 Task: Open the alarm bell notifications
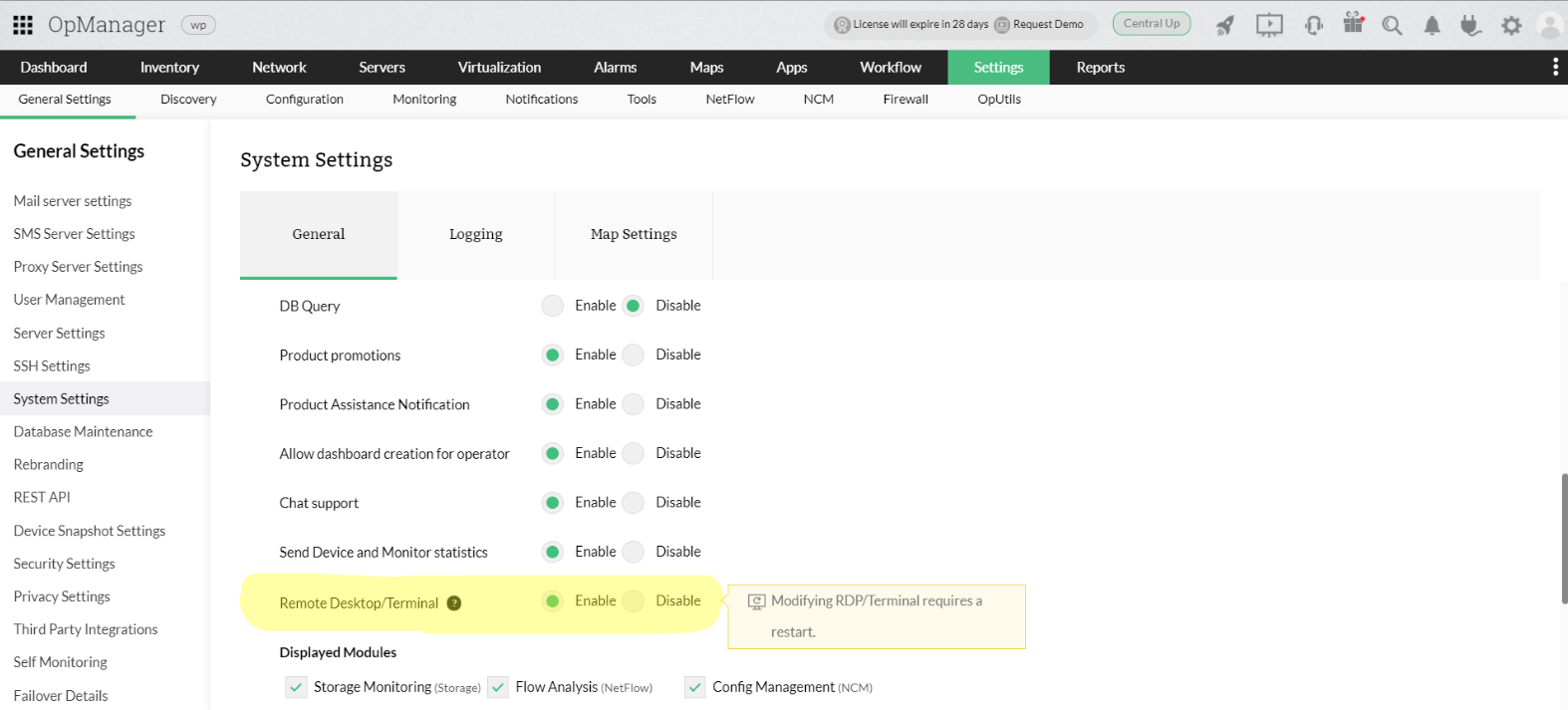tap(1432, 26)
